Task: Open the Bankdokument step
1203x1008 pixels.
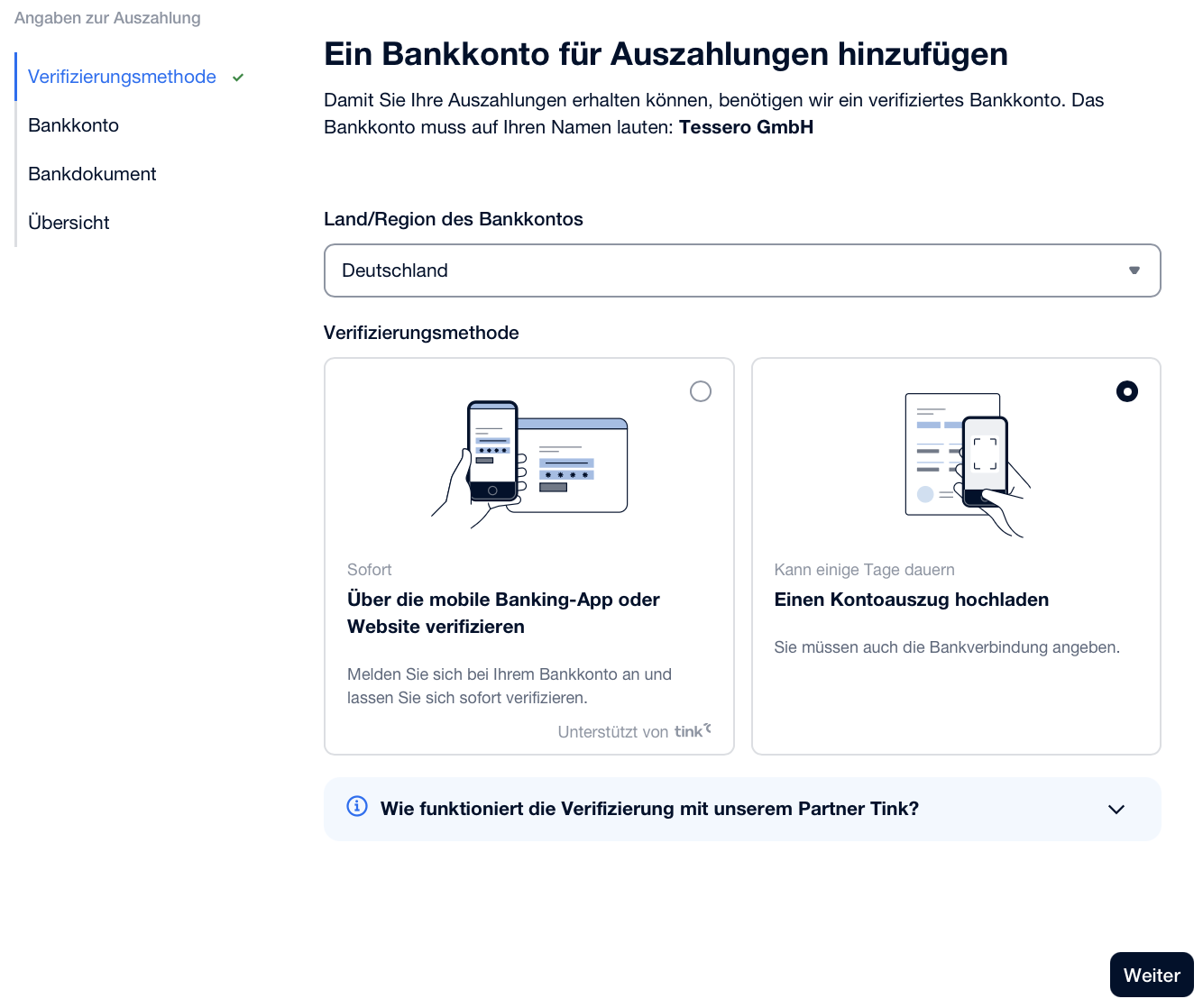Action: tap(92, 174)
